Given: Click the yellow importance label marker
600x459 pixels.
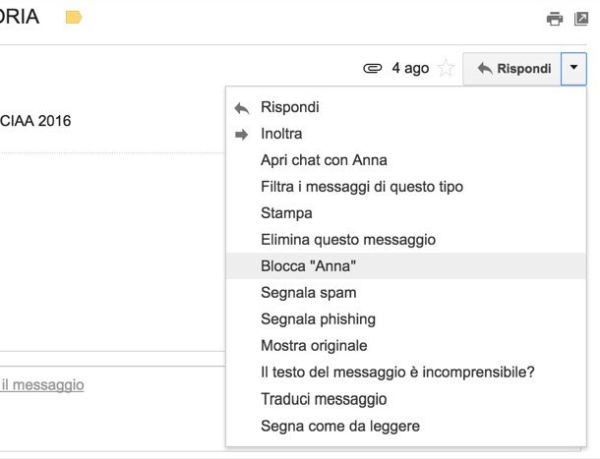Looking at the screenshot, I should click(x=73, y=17).
